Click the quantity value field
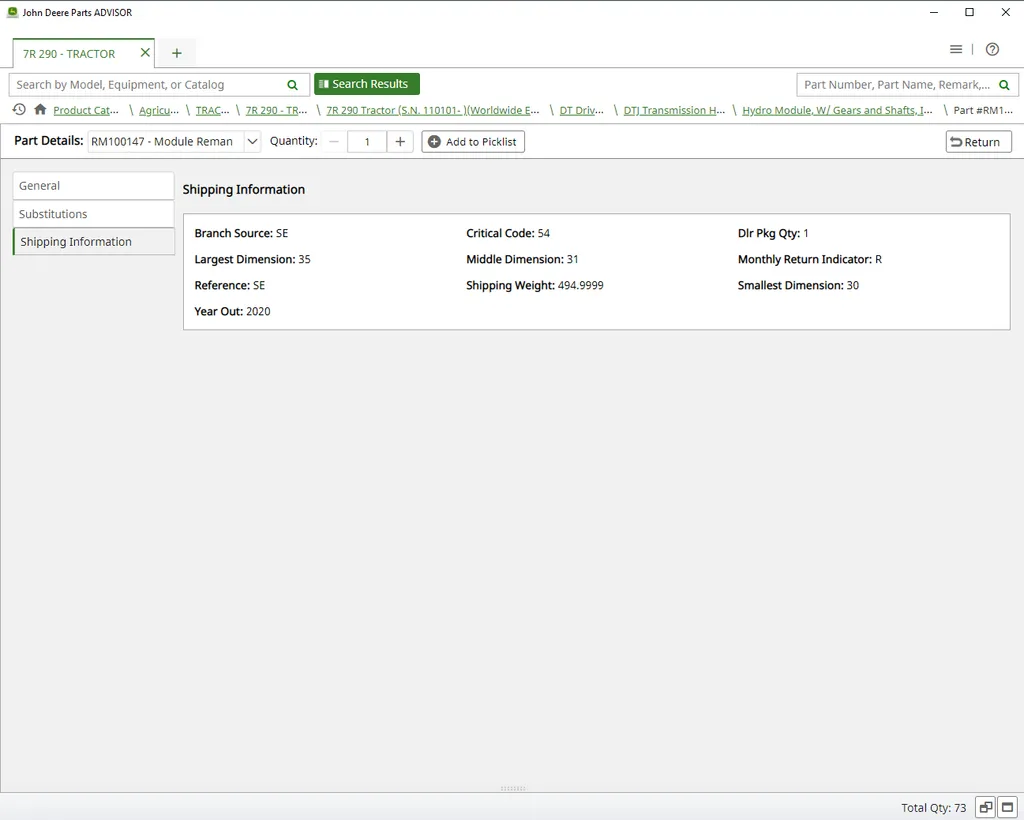This screenshot has width=1024, height=820. tap(367, 142)
